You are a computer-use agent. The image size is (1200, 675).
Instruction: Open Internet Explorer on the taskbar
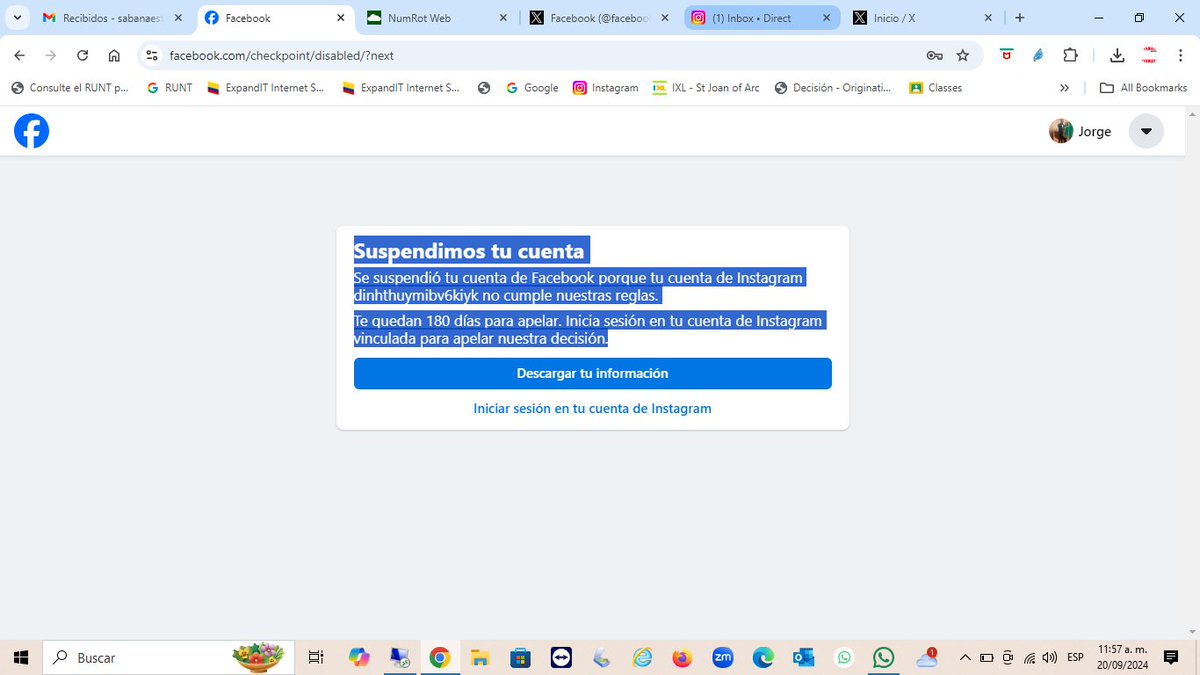[x=642, y=657]
